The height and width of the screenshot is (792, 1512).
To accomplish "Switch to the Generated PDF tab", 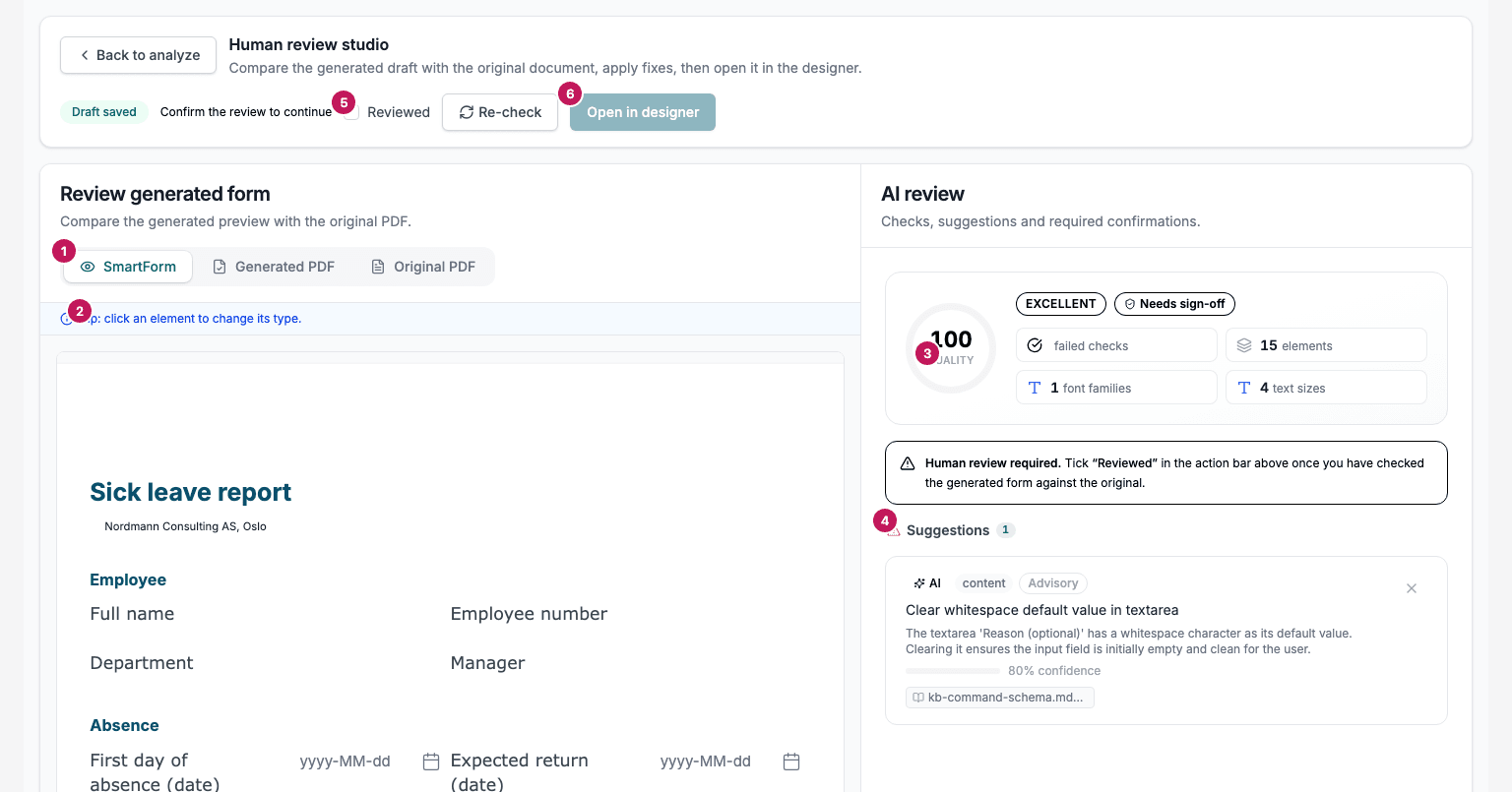I will point(274,267).
